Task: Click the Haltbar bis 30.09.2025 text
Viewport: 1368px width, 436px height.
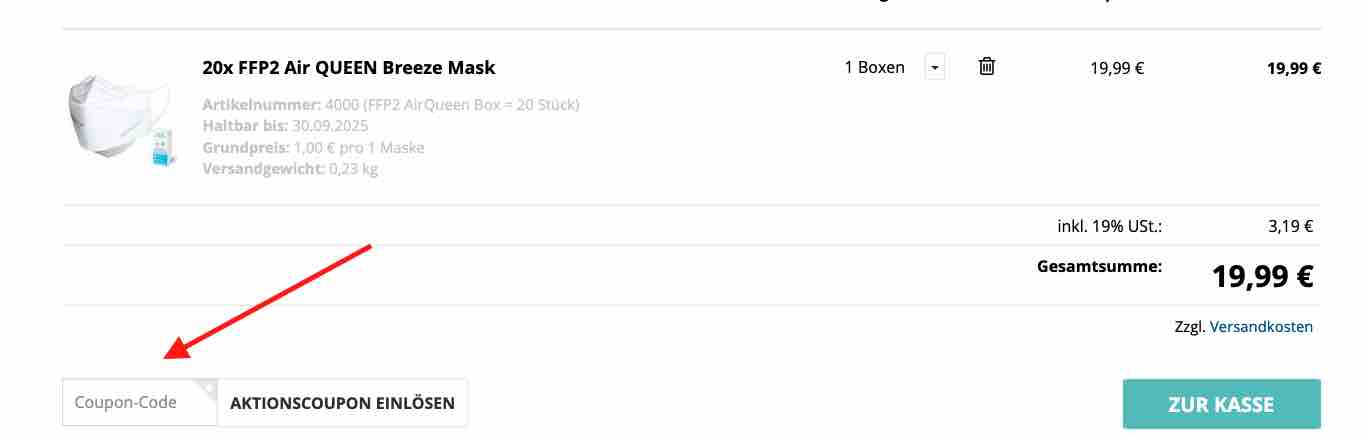Action: click(x=285, y=125)
